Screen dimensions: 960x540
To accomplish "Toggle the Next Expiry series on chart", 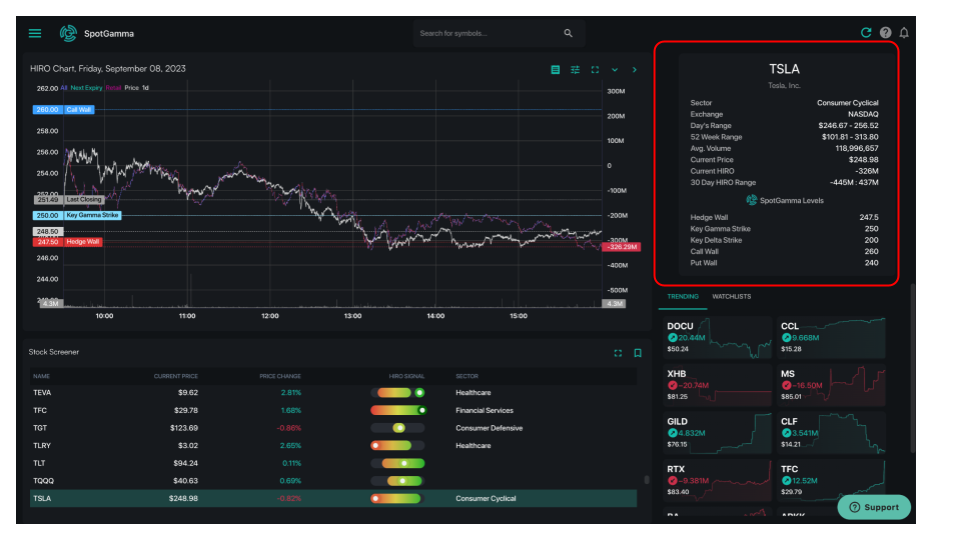I will click(x=86, y=88).
